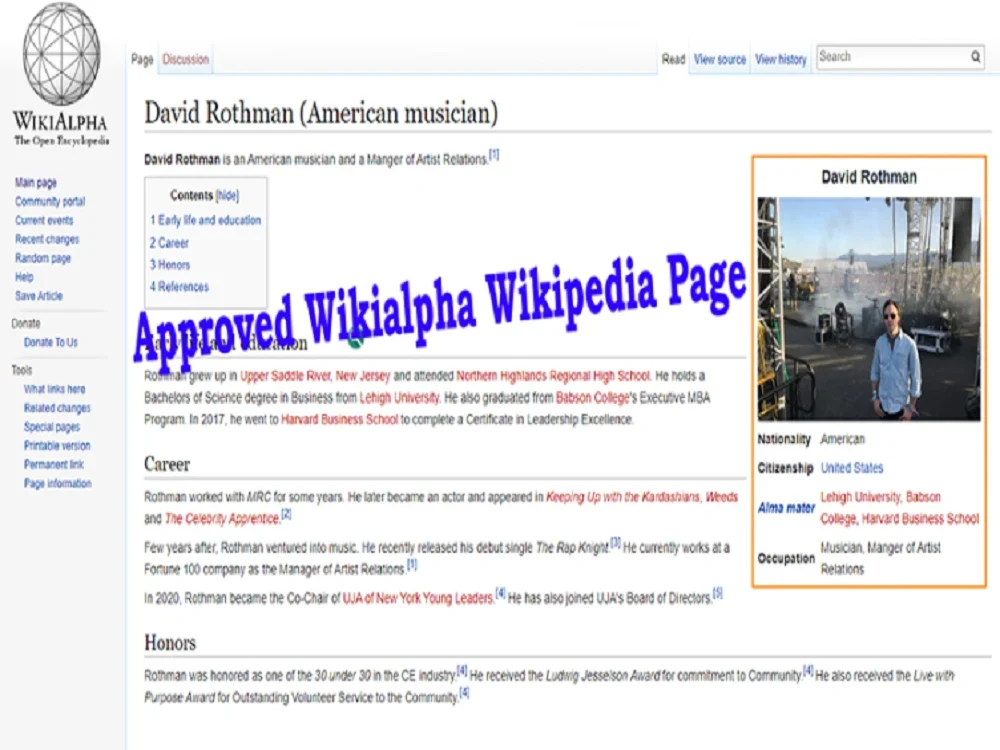Click Permanent link in Tools
This screenshot has width=1000, height=750.
tap(54, 464)
